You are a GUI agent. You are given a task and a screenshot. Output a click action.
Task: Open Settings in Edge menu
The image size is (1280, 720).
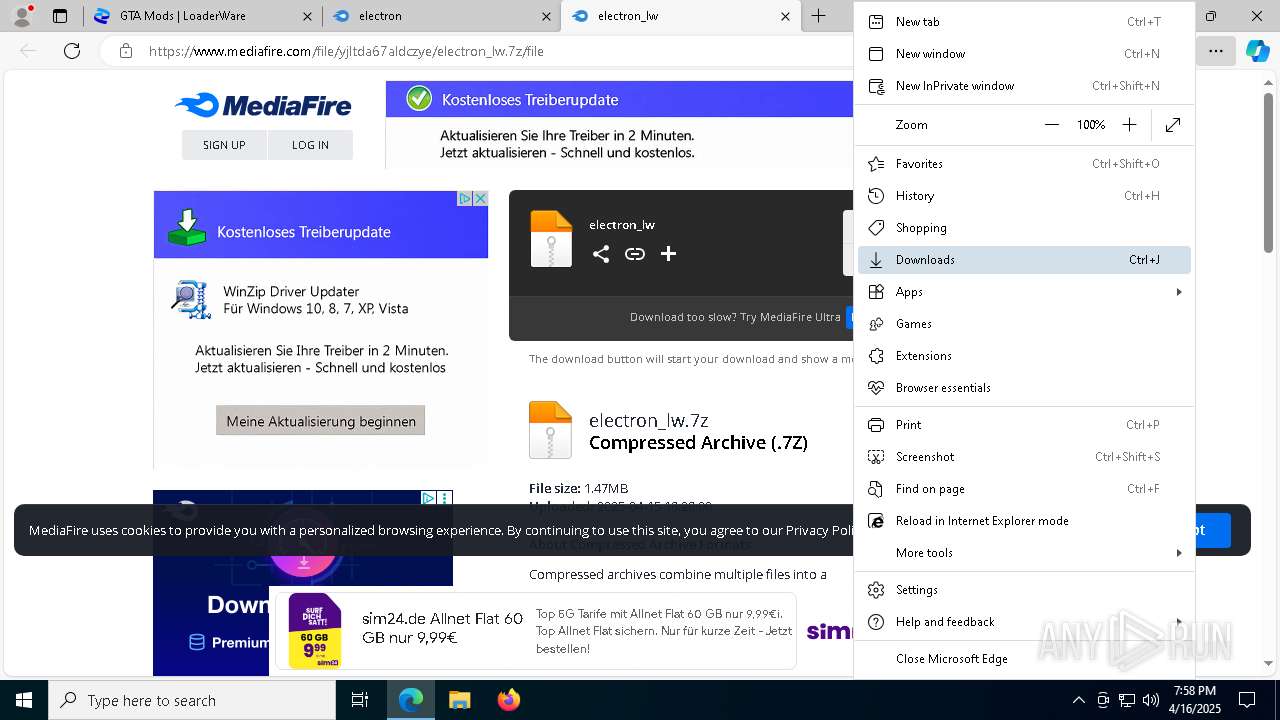tap(1024, 590)
